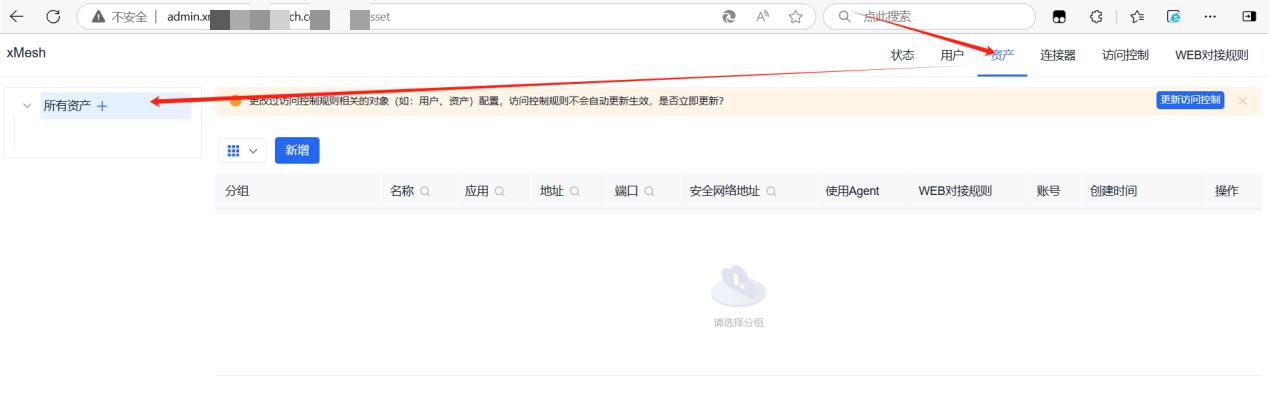Click search icon in 安全网络地址 column header

tap(771, 191)
